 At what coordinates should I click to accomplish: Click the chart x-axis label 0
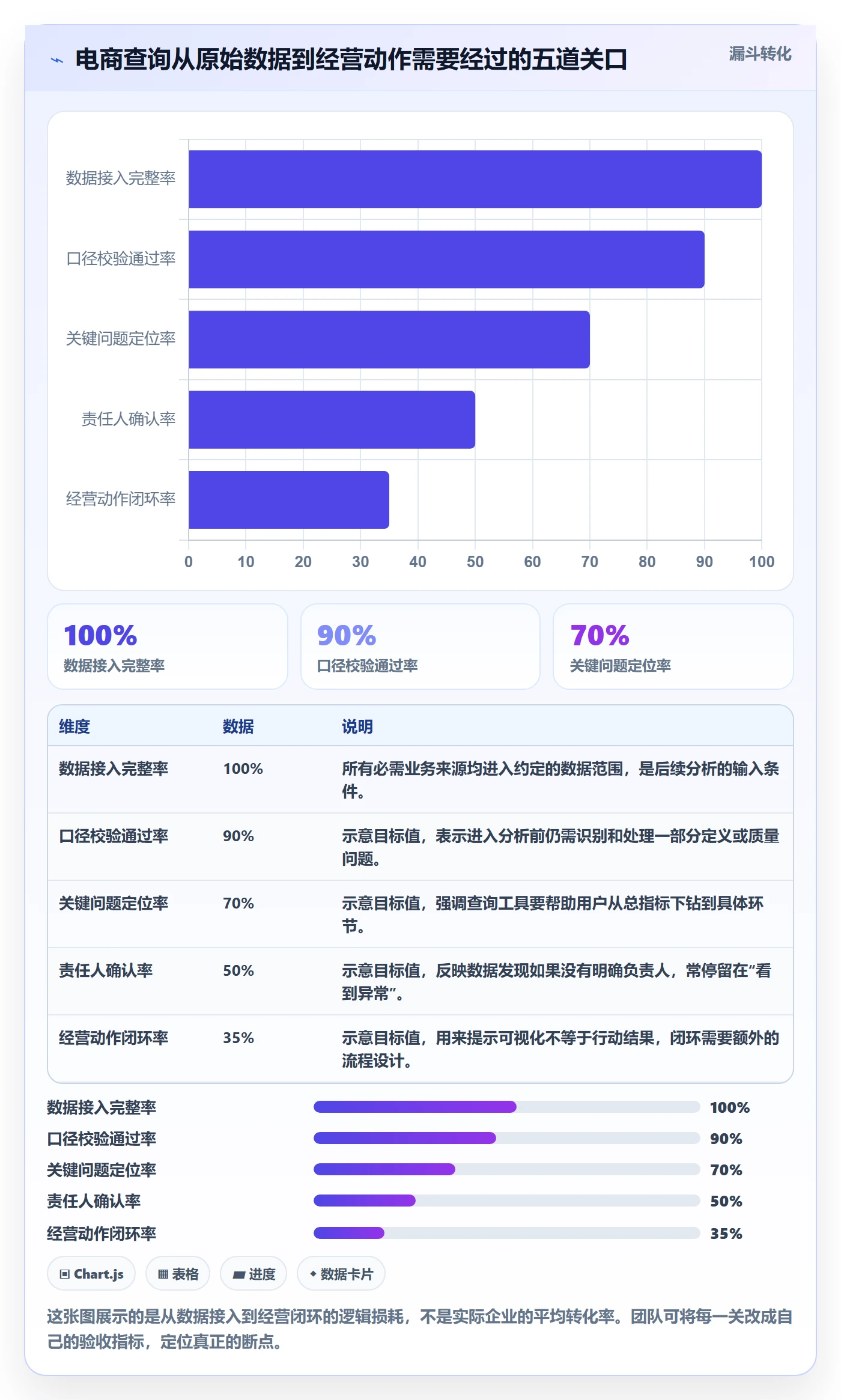(189, 562)
